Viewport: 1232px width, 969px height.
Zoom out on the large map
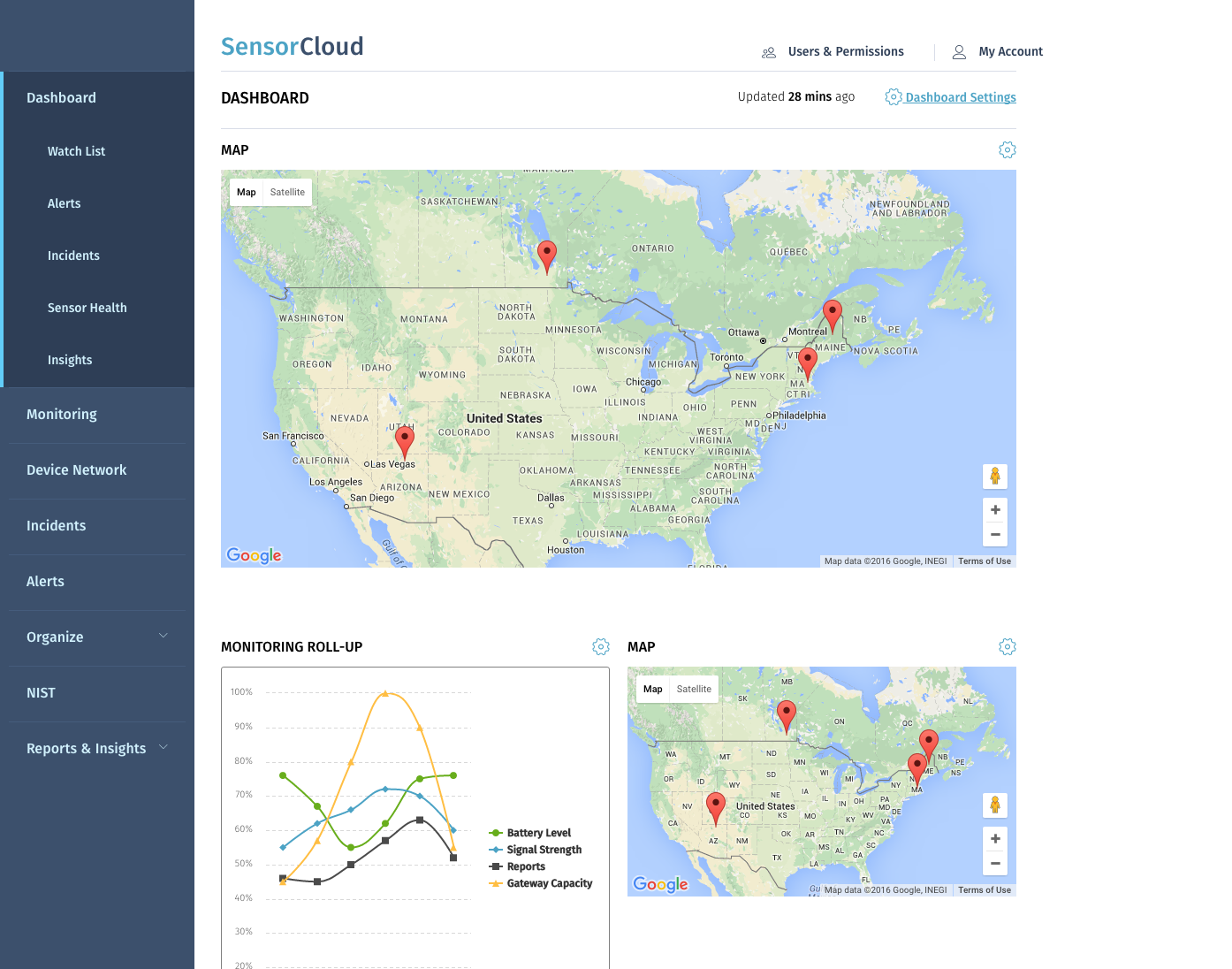click(995, 535)
